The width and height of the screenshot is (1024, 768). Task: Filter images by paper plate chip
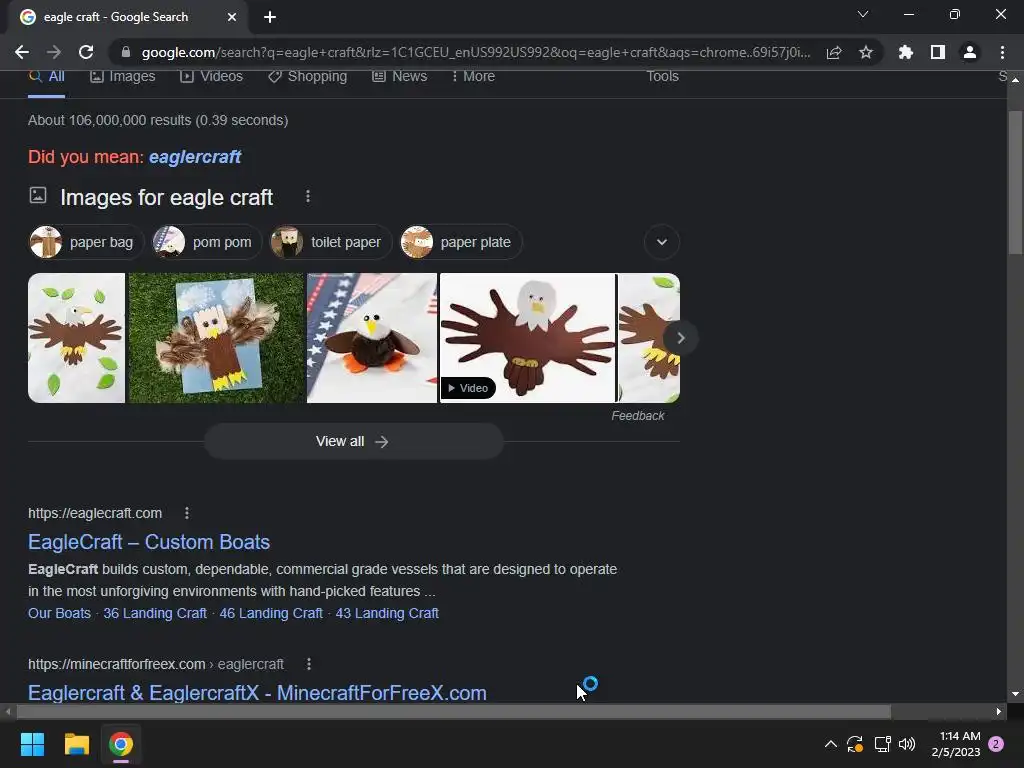tap(460, 242)
